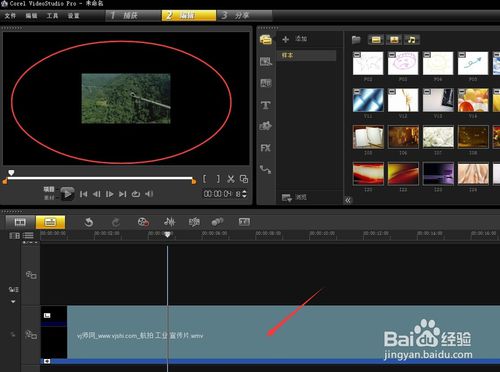Screen dimensions: 500x372
Task: Play the preview clip
Action: (x=67, y=194)
